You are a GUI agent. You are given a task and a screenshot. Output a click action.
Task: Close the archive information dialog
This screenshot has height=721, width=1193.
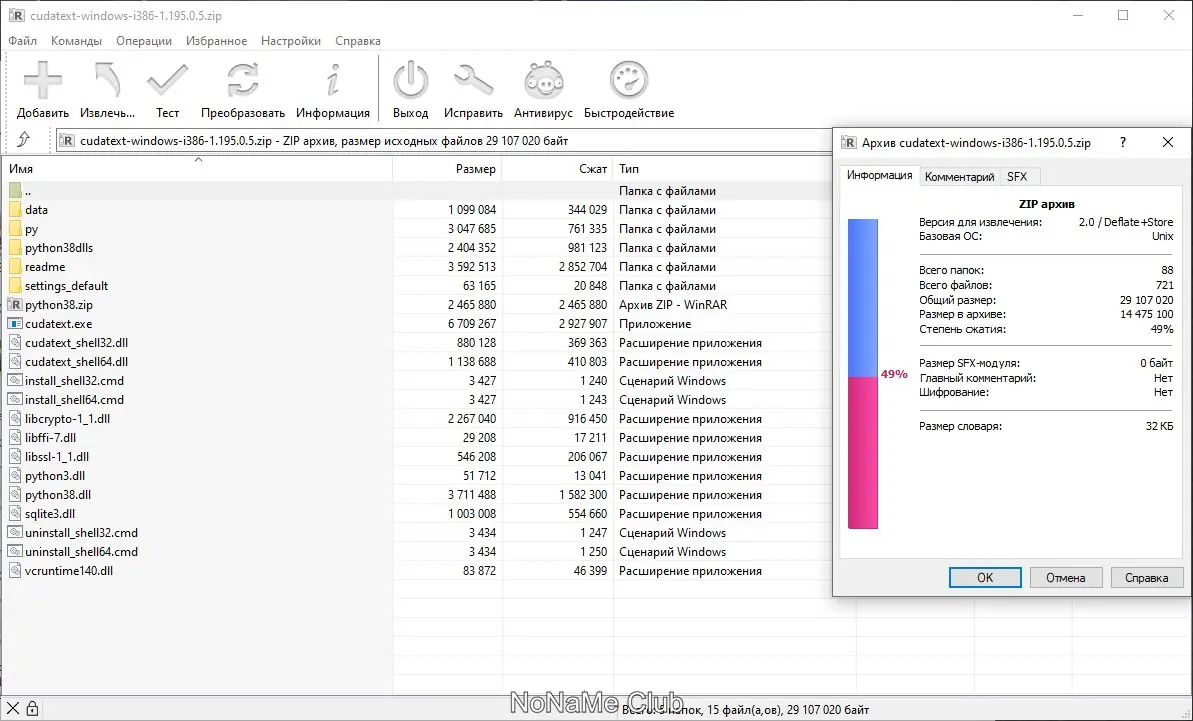click(x=1168, y=142)
